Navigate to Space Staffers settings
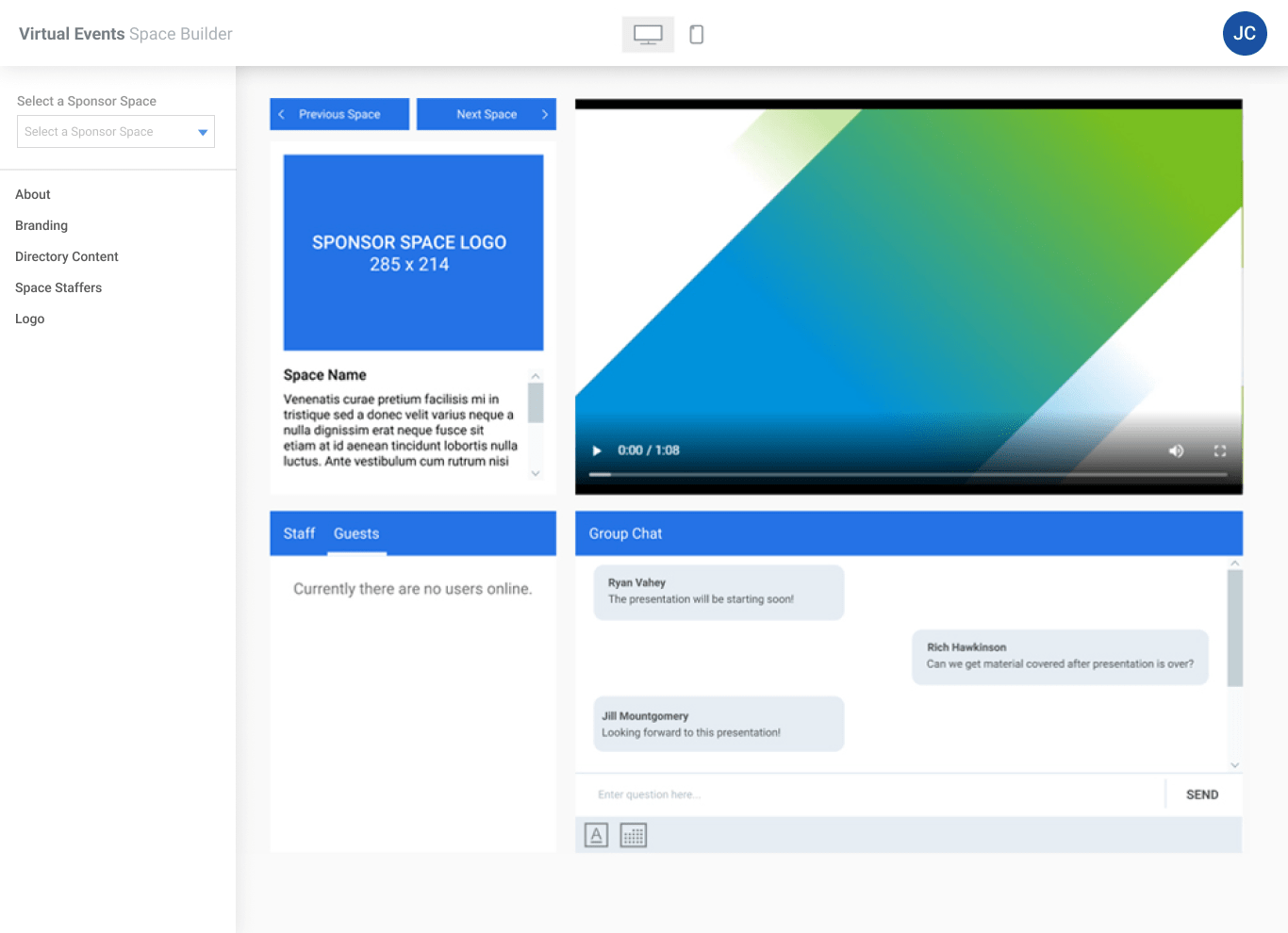This screenshot has width=1288, height=933. coord(58,287)
